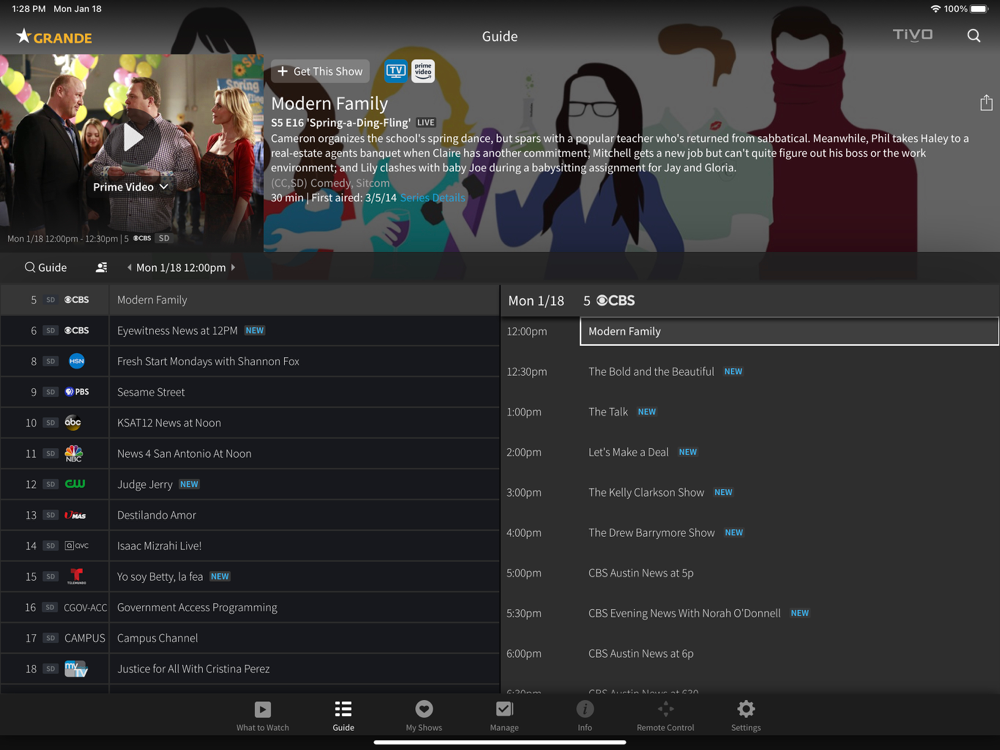Open News 4 San Antonio At Noon
The image size is (1000, 750).
point(304,453)
